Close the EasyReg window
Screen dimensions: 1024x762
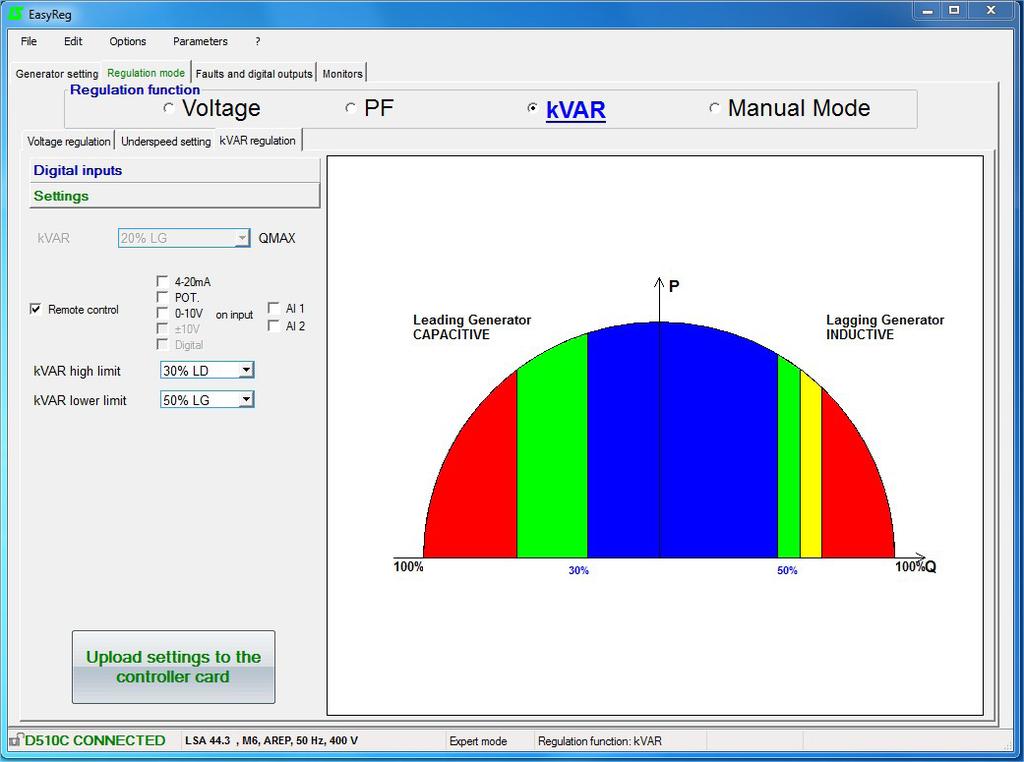(991, 10)
